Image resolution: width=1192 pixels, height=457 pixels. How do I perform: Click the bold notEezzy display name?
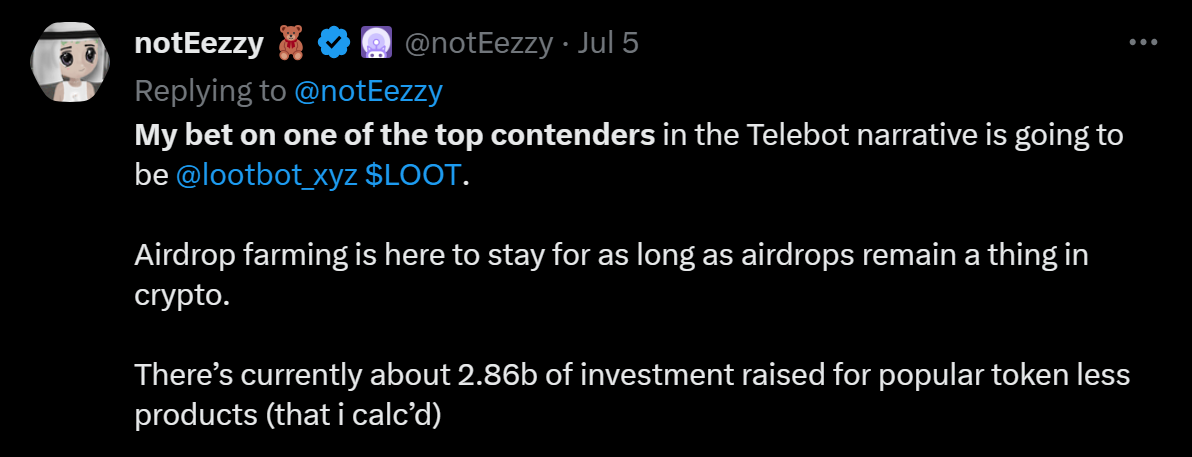pos(199,43)
